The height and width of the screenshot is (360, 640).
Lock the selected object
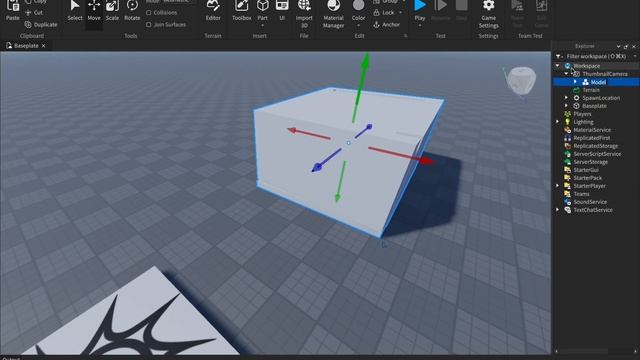coord(384,13)
